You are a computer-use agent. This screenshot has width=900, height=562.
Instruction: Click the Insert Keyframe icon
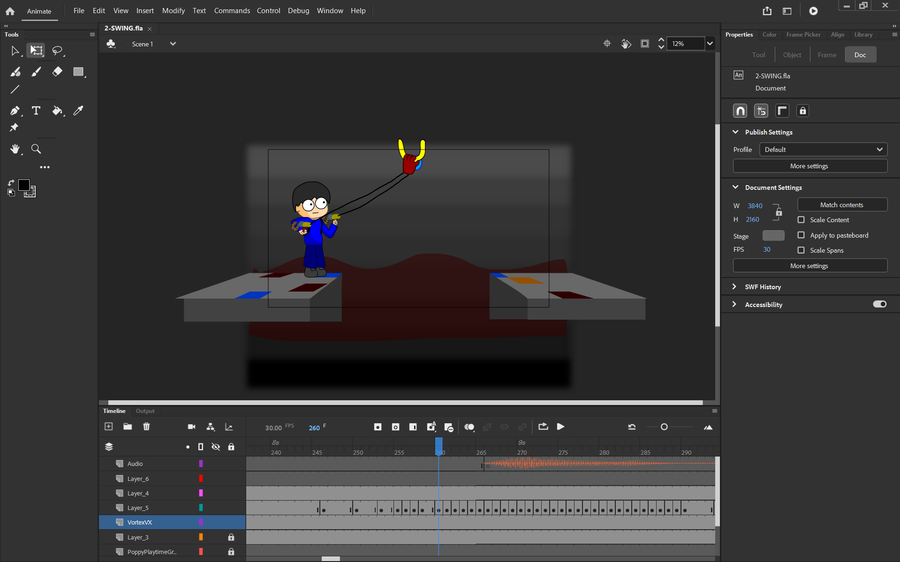click(x=378, y=427)
